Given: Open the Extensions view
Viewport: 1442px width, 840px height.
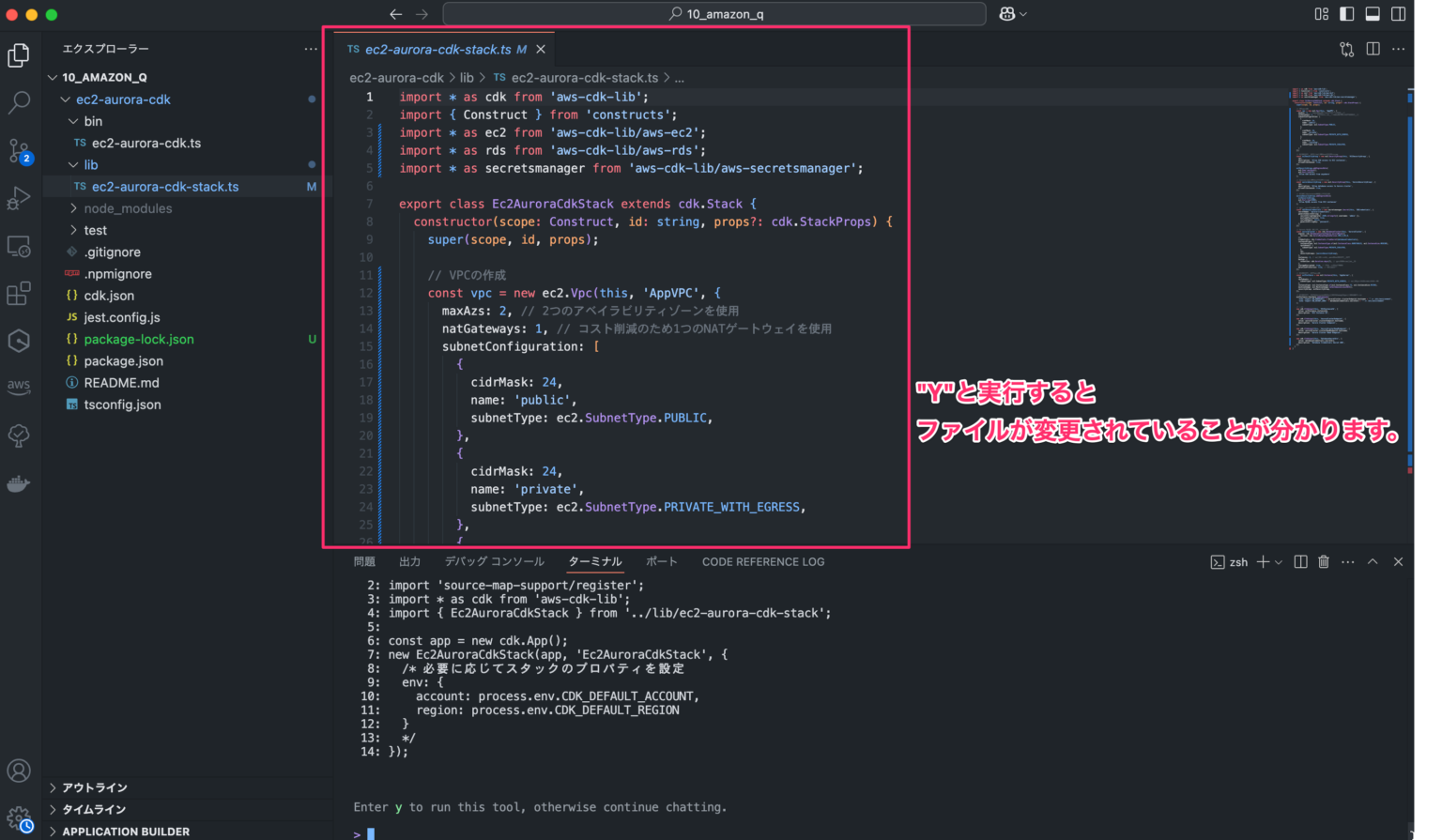Looking at the screenshot, I should tap(19, 293).
